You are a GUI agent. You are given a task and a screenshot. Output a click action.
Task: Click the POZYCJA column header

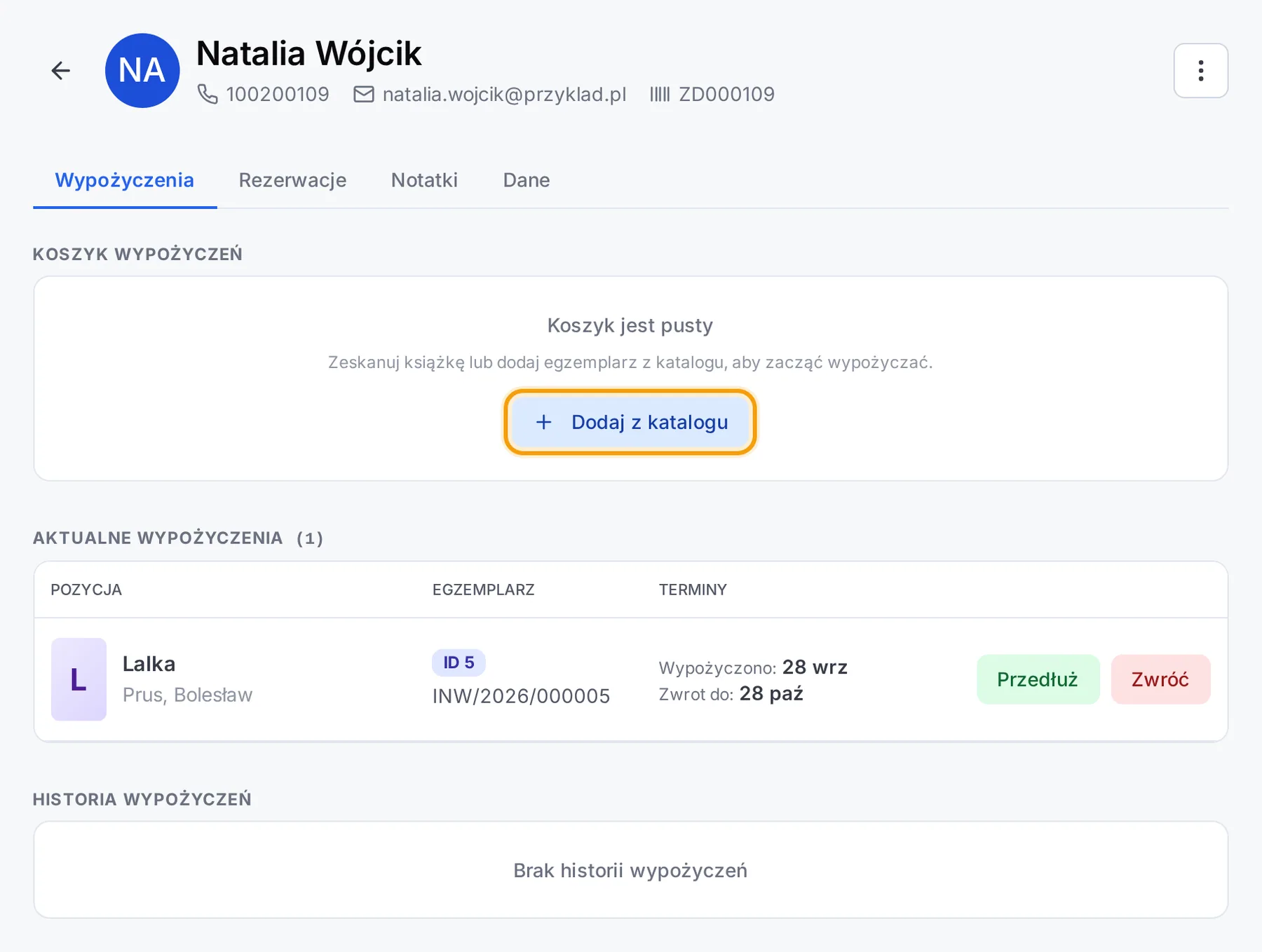pos(86,590)
